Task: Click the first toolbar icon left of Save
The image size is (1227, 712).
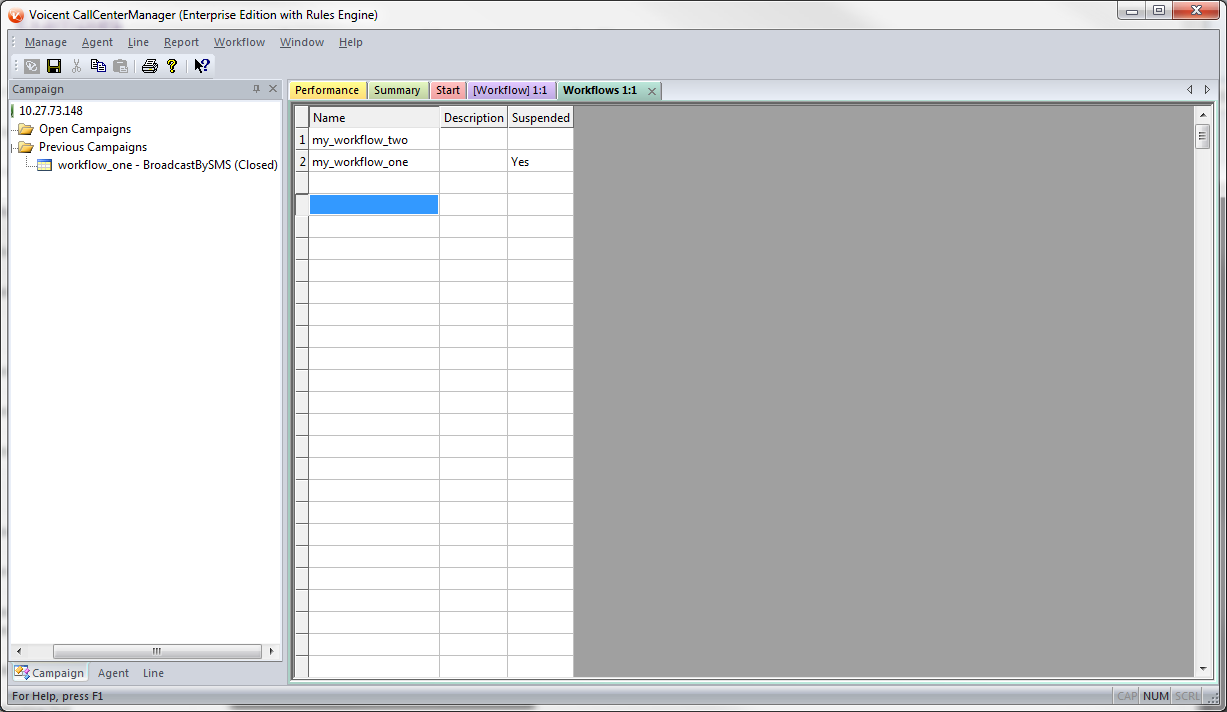Action: coord(32,66)
